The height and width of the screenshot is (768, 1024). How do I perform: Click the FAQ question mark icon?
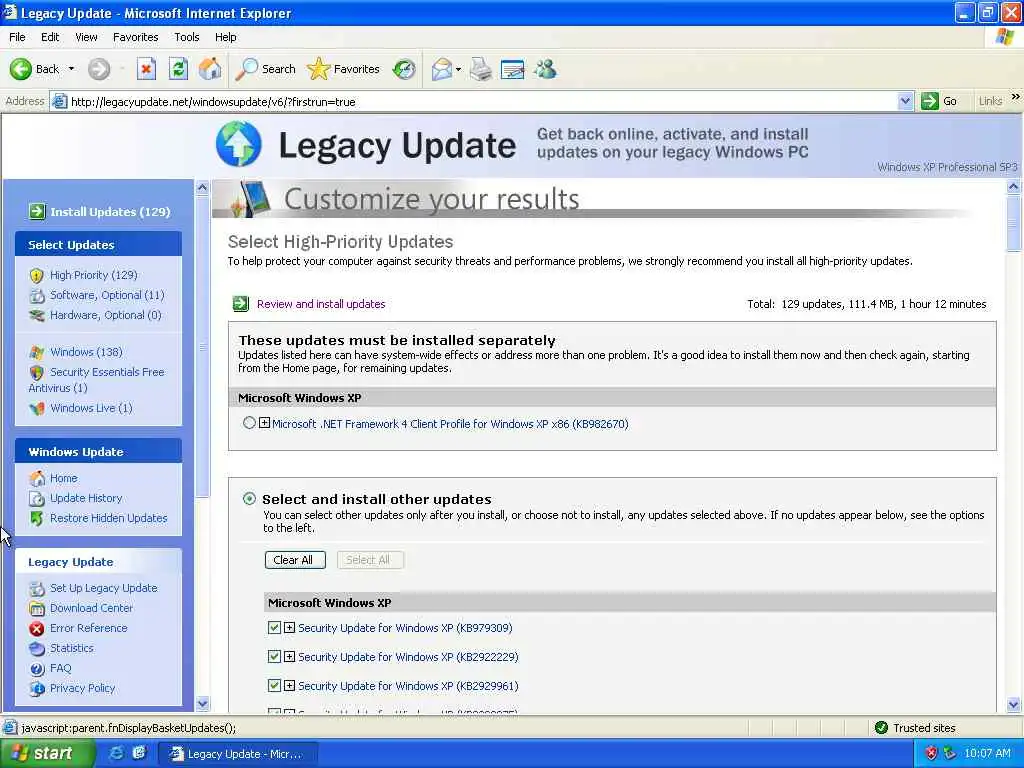(37, 669)
